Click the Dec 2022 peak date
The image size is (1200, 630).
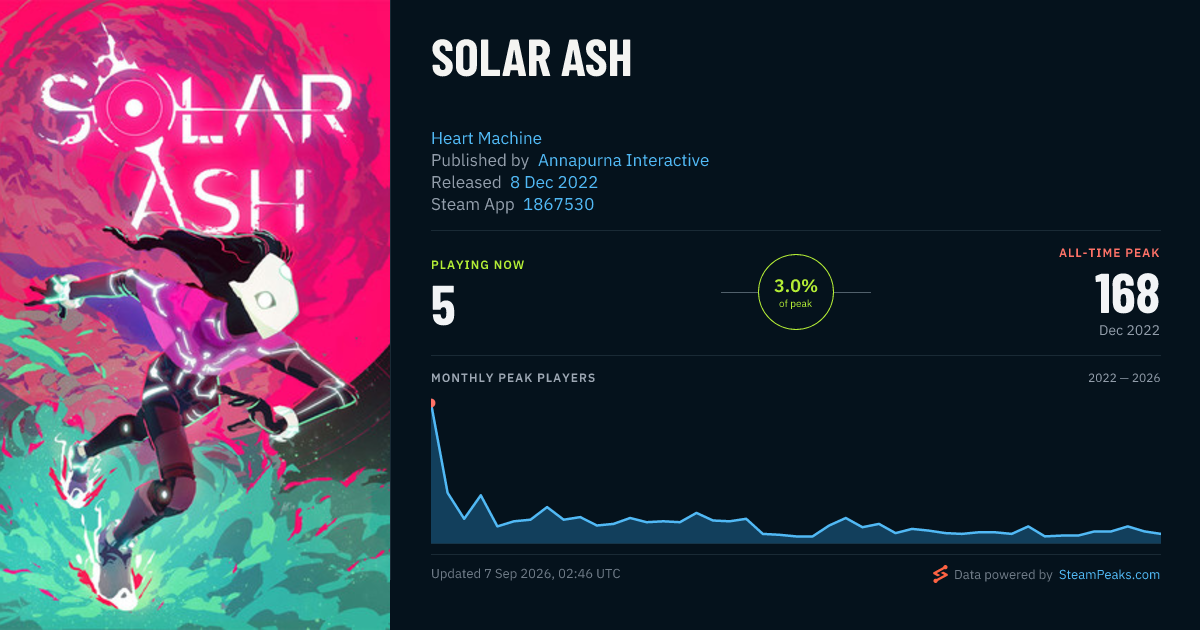[1127, 330]
